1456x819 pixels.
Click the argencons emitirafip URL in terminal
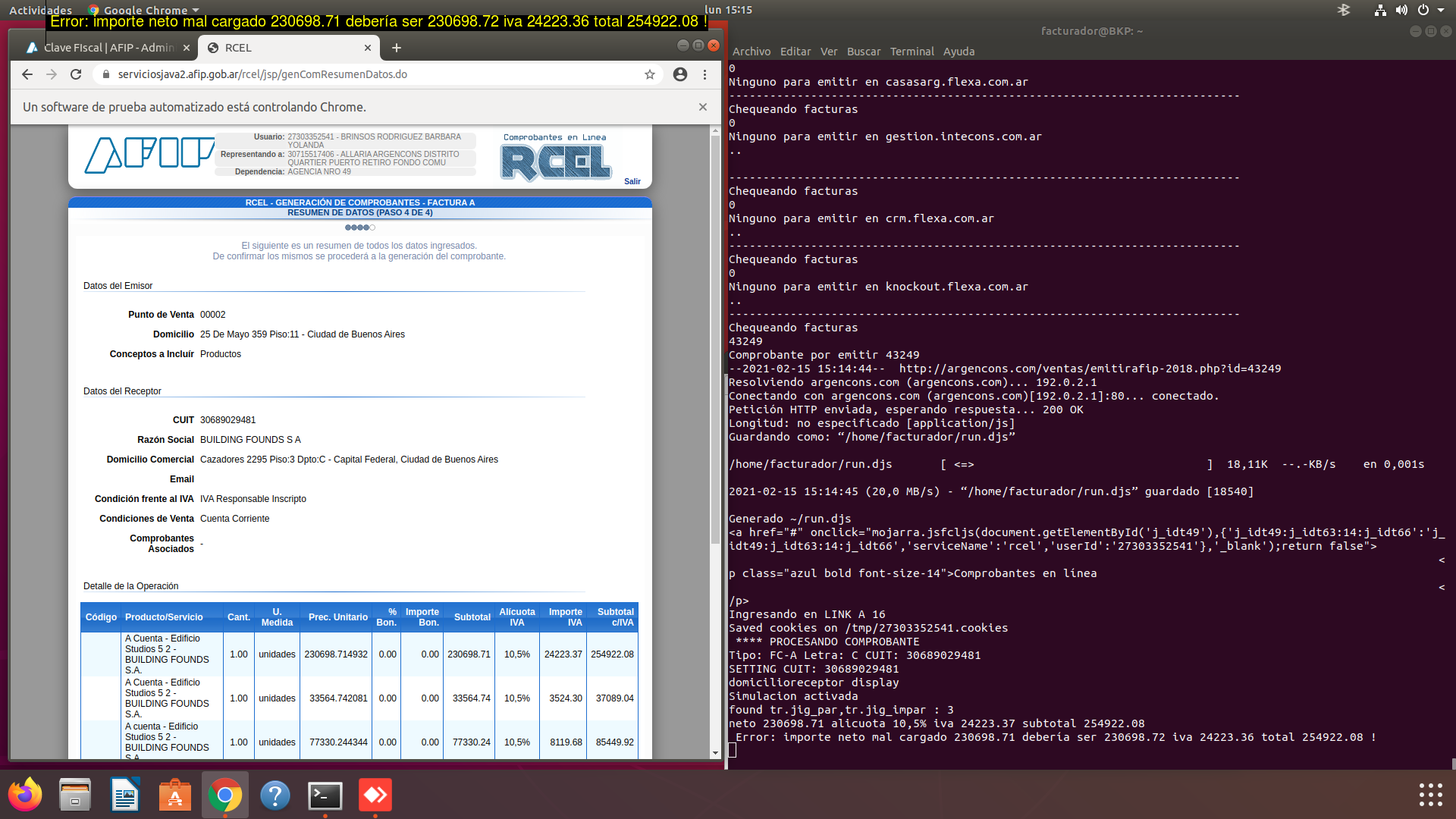[x=1090, y=369]
